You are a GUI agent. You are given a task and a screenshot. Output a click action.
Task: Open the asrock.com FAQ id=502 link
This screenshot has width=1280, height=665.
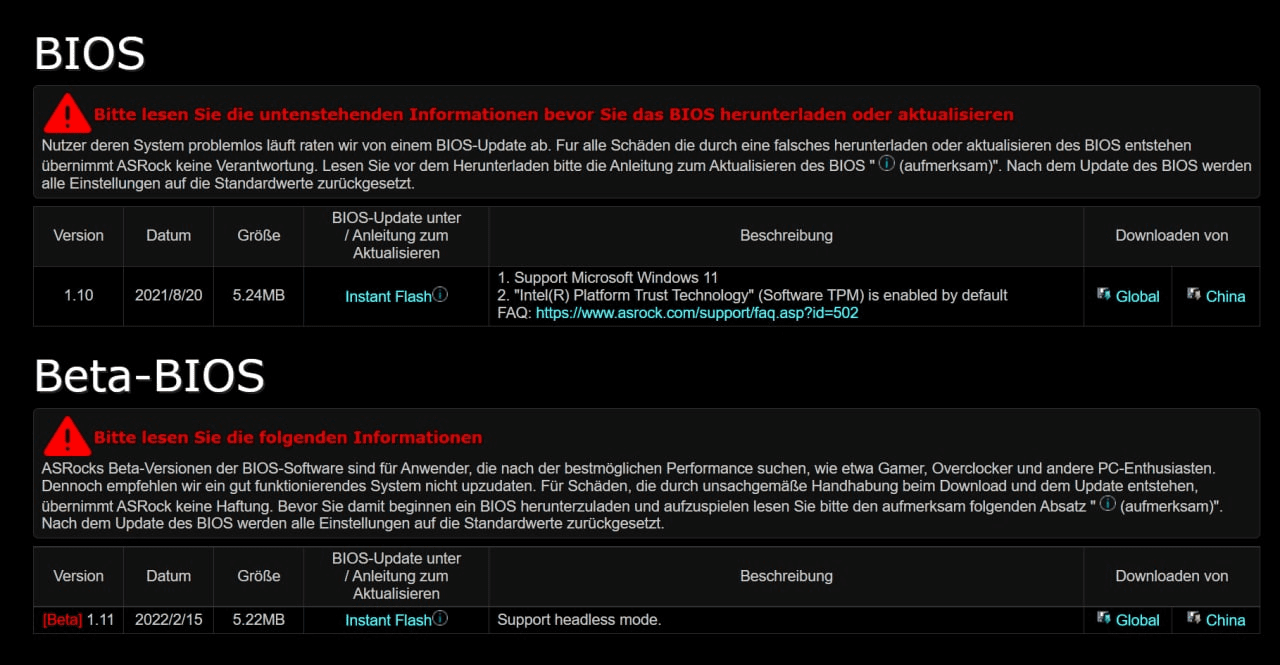tap(697, 313)
